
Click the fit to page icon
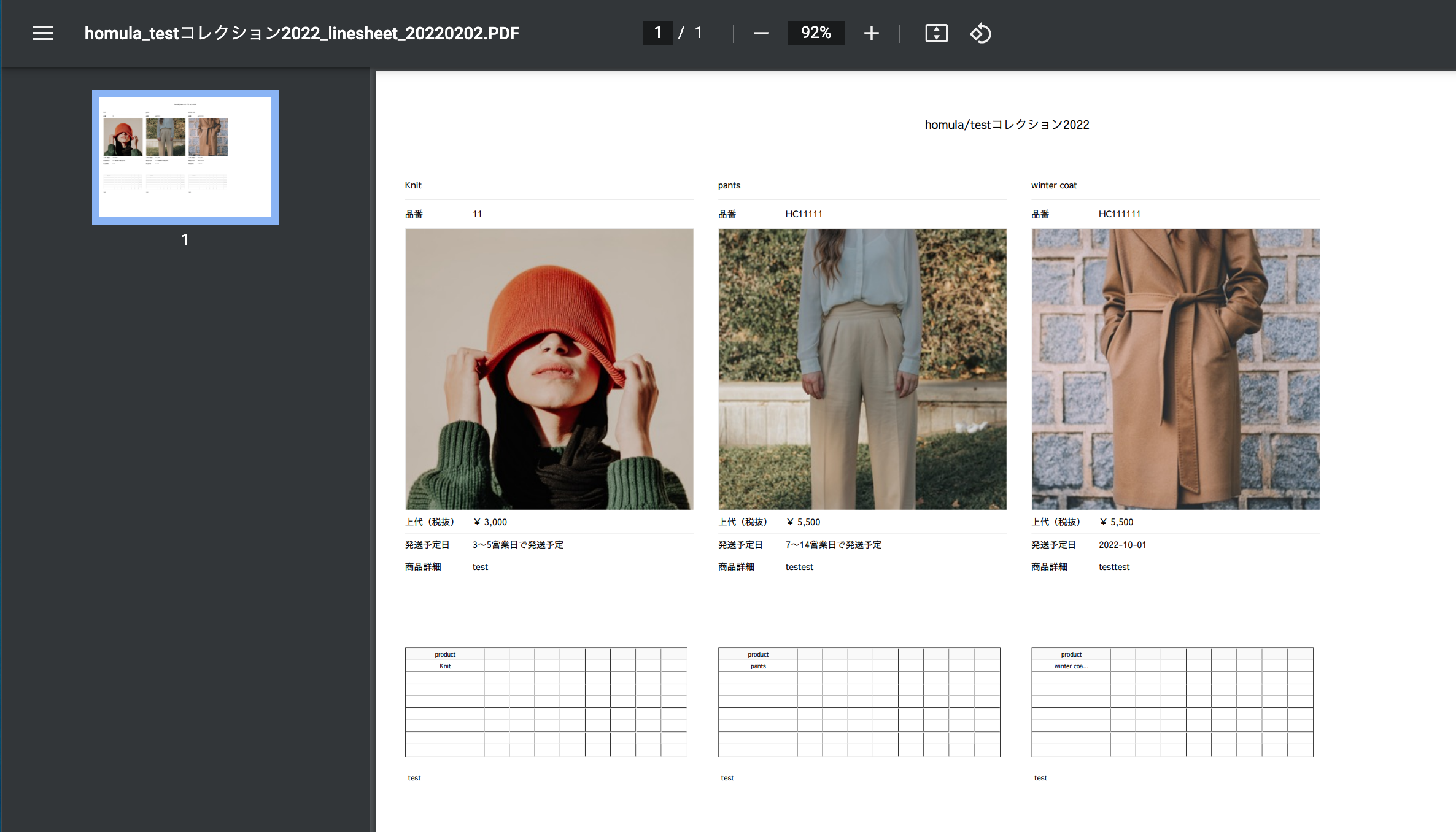tap(936, 33)
